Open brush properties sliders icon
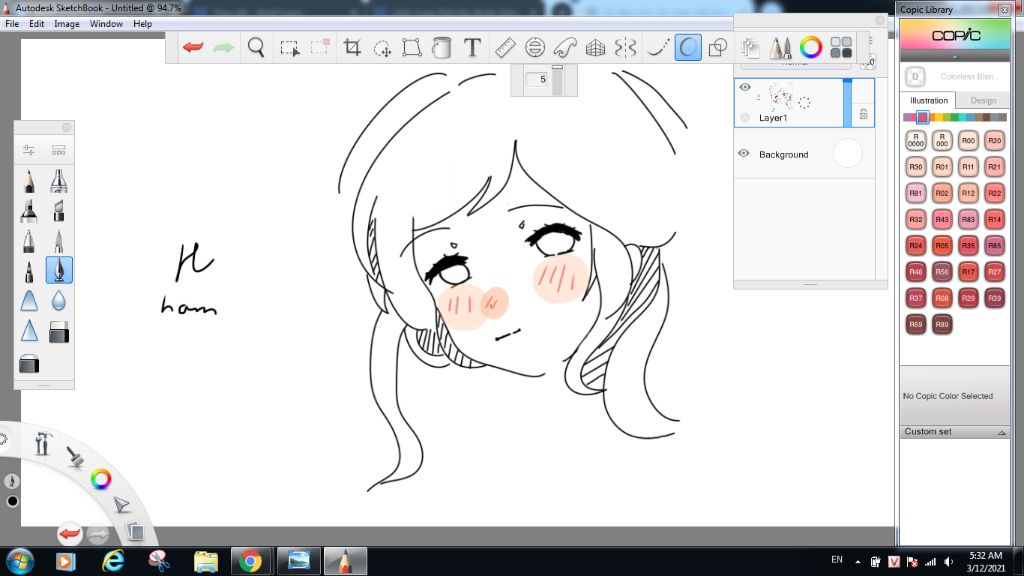Screen dimensions: 1024x576 [x=29, y=150]
